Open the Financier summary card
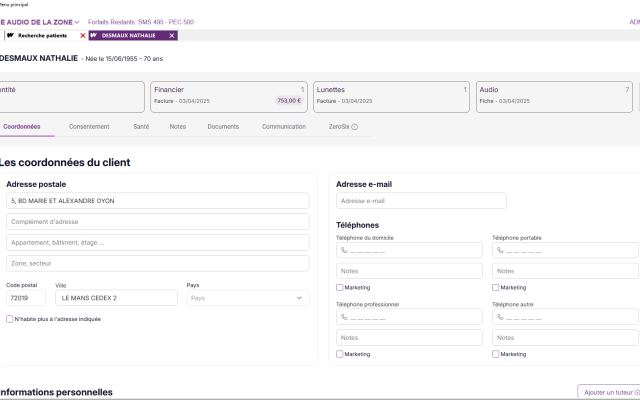The width and height of the screenshot is (640, 400). (x=228, y=95)
